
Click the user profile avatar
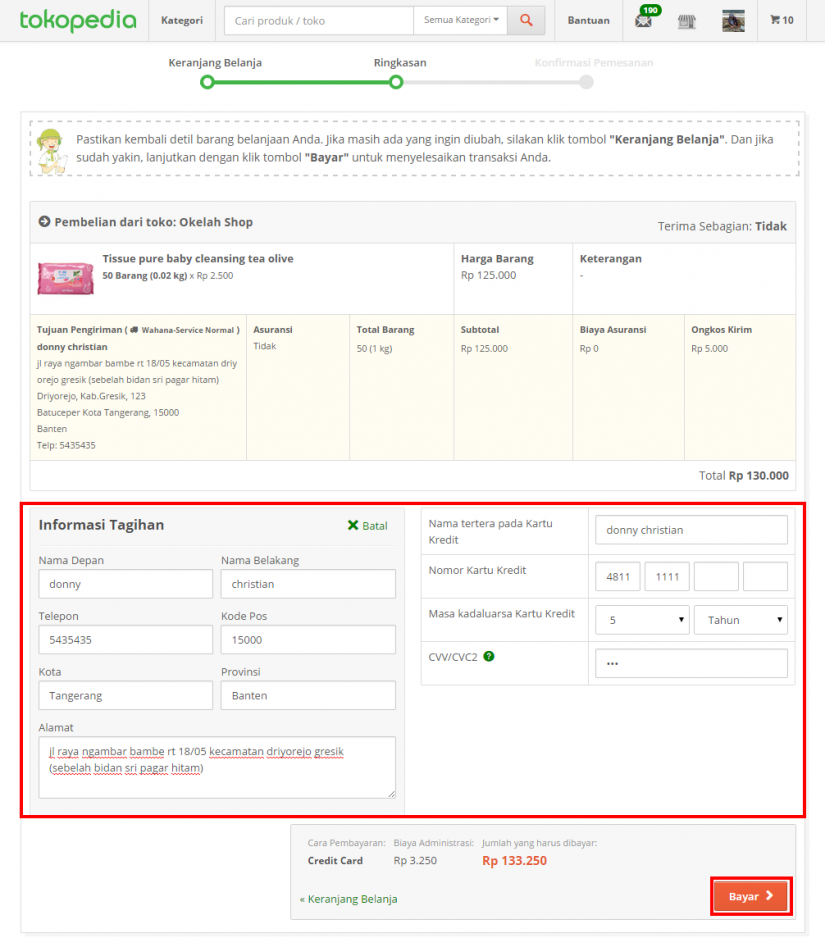point(733,20)
